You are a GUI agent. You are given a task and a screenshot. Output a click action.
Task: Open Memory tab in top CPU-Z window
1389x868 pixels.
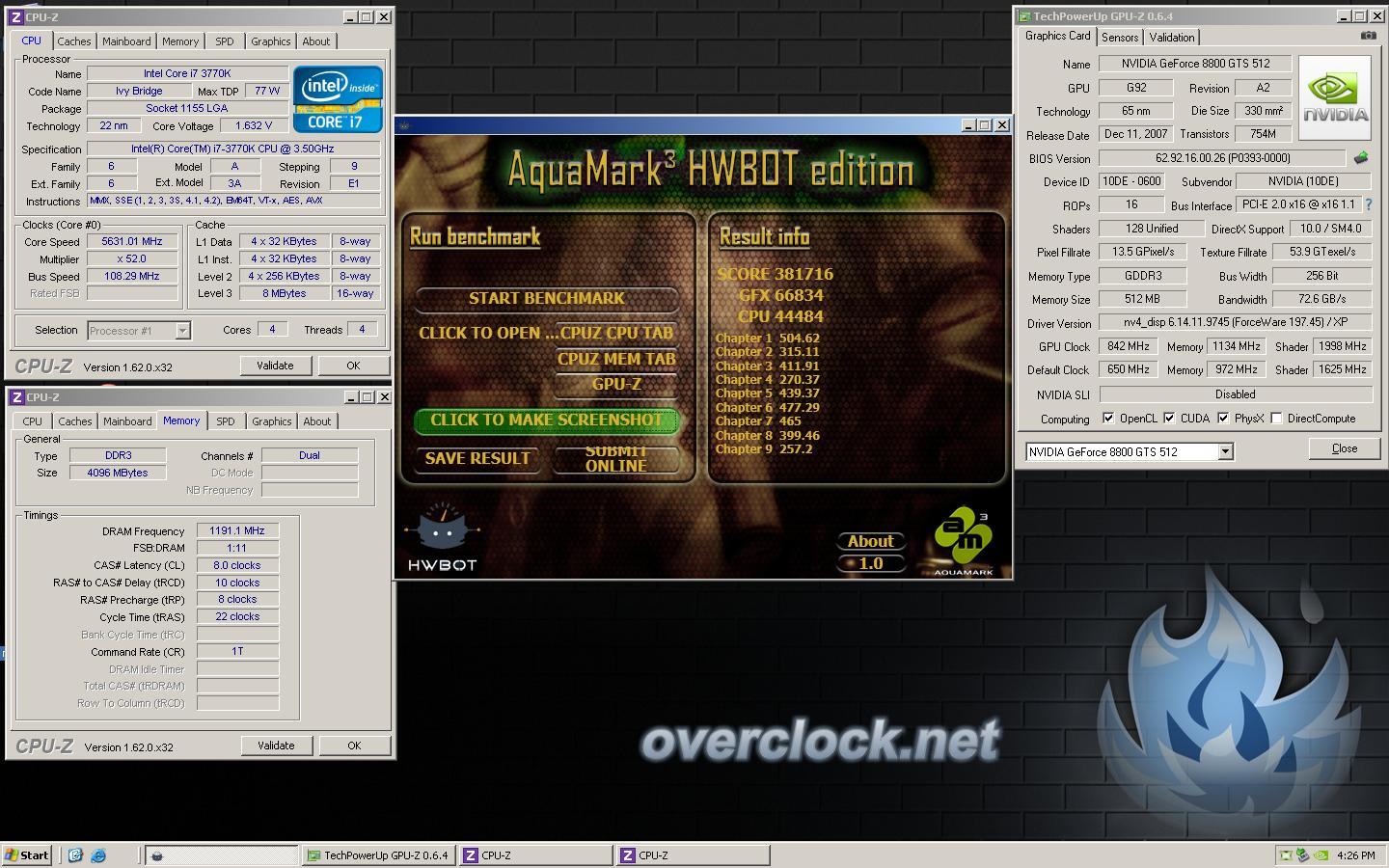[x=180, y=41]
